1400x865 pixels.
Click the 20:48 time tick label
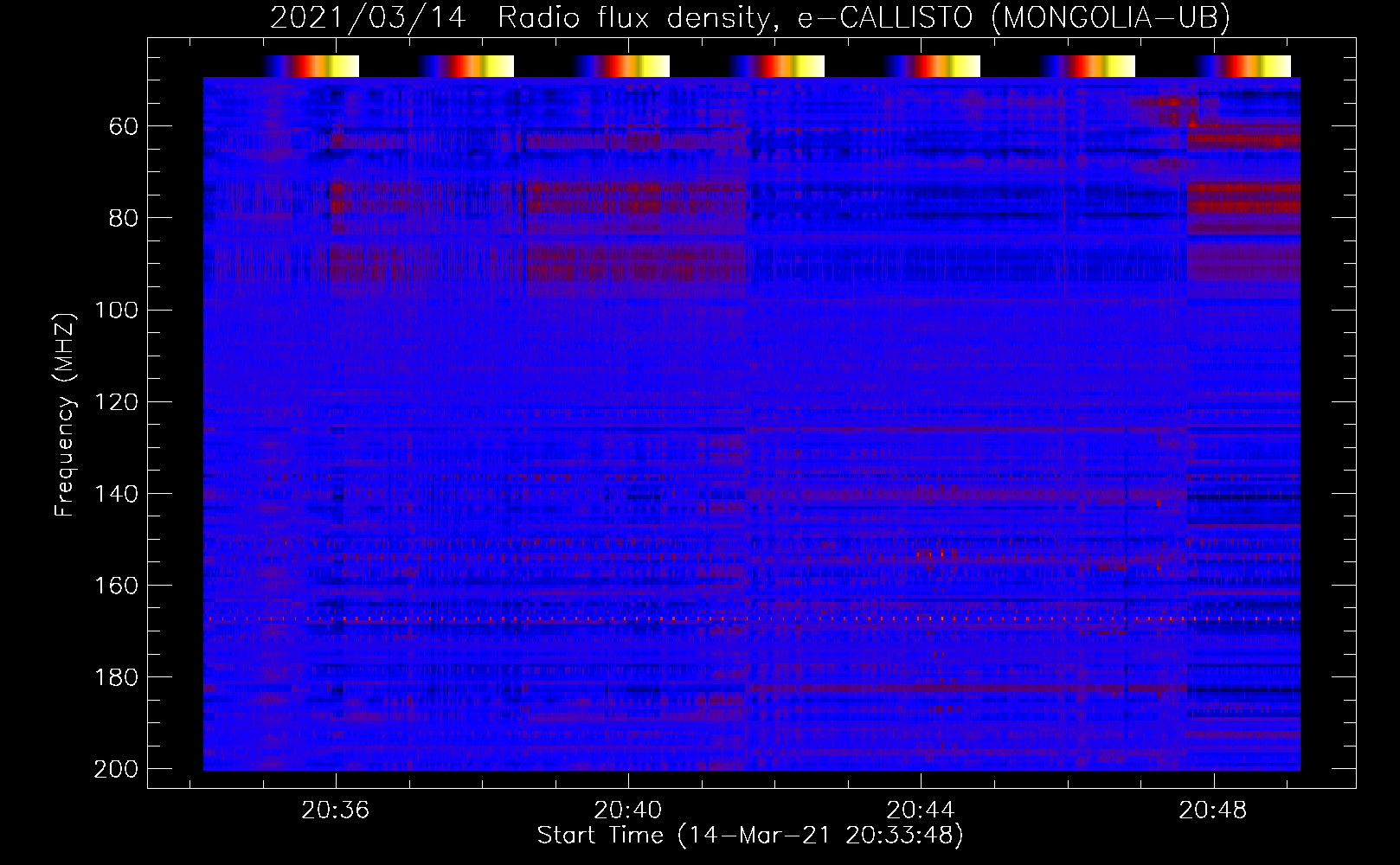pyautogui.click(x=1213, y=811)
